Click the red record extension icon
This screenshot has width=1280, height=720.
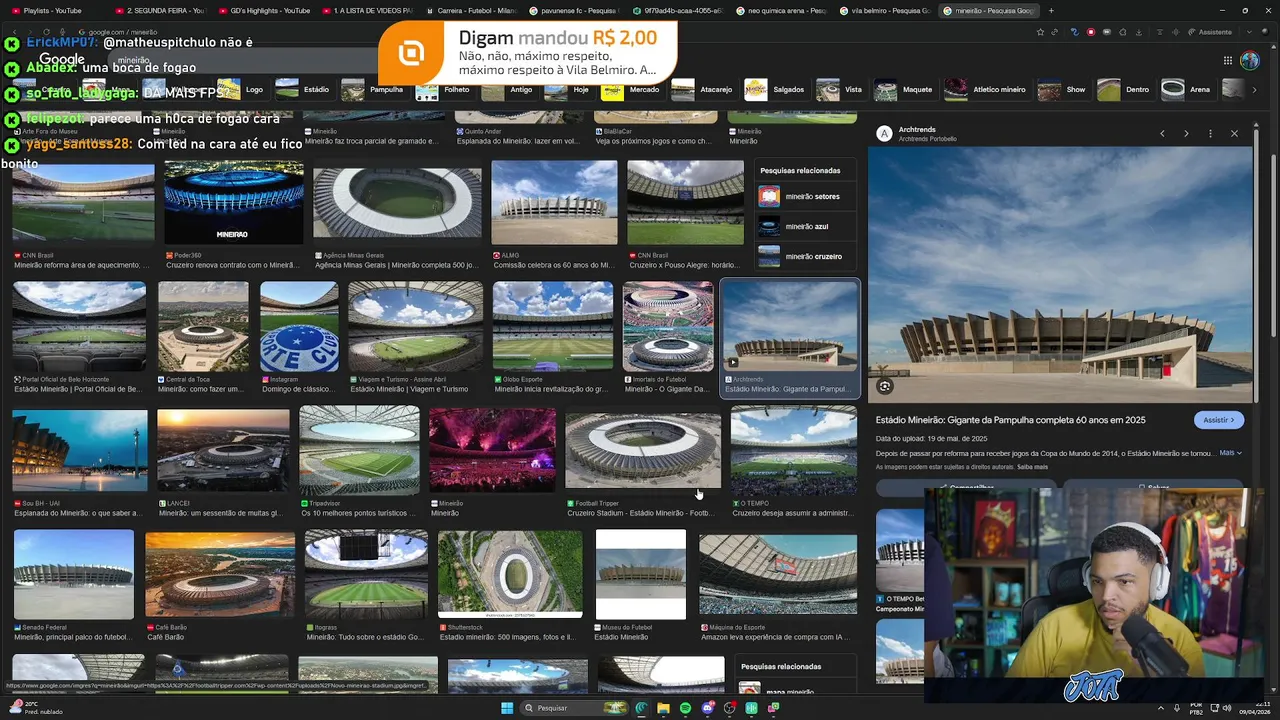1092,32
